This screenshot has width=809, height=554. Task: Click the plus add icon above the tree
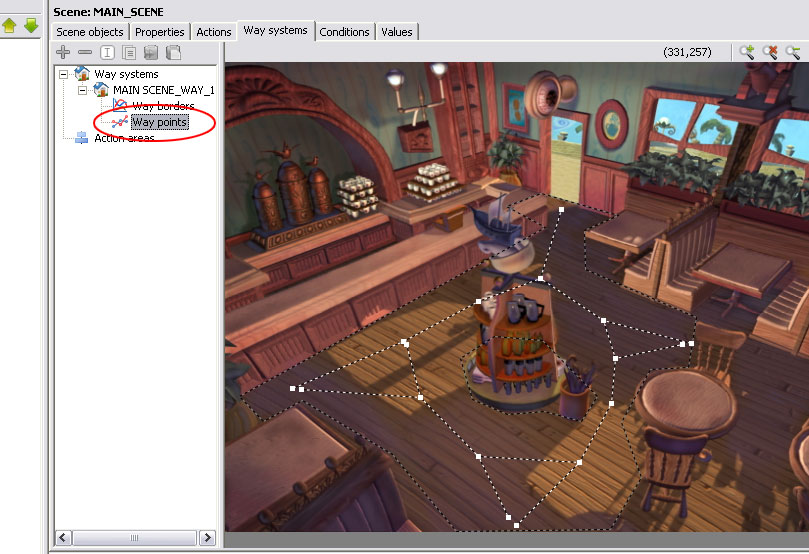pos(63,52)
